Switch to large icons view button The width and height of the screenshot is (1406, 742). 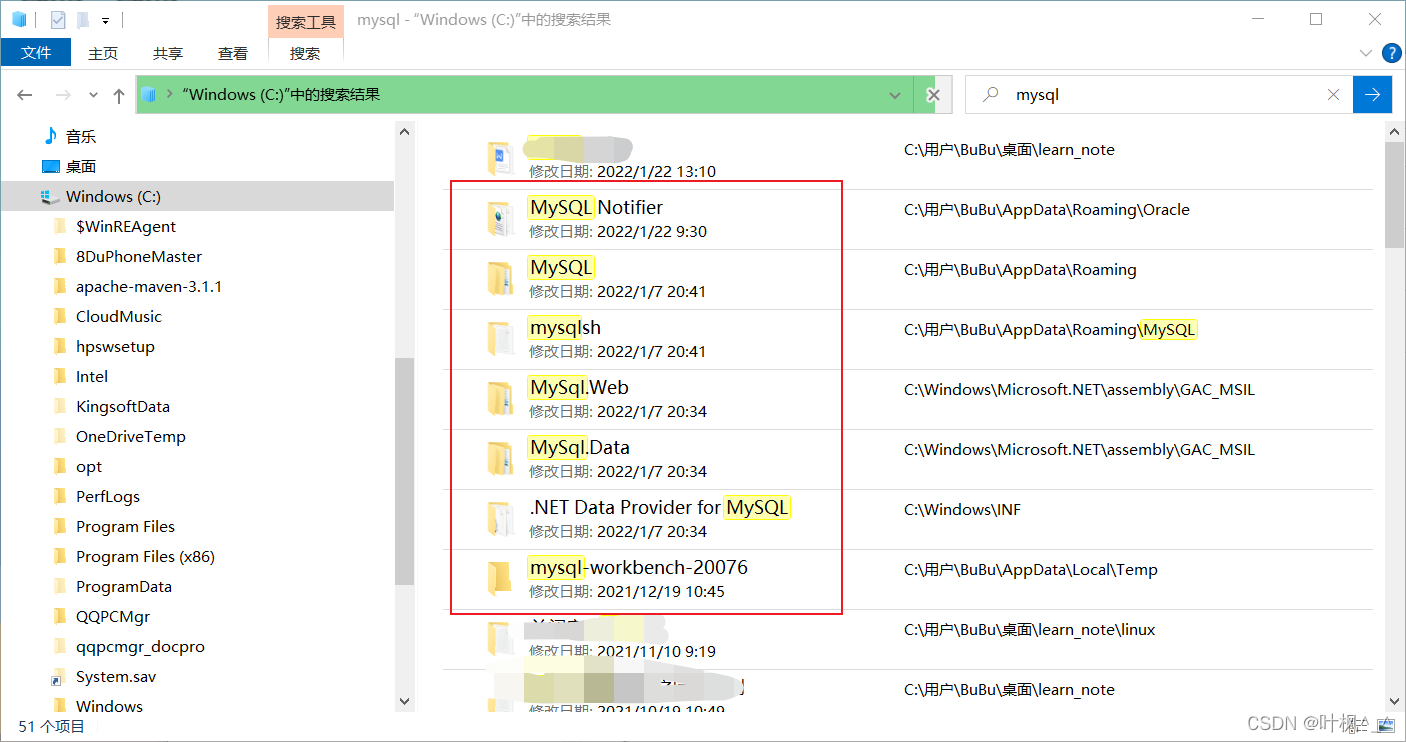tap(1386, 726)
